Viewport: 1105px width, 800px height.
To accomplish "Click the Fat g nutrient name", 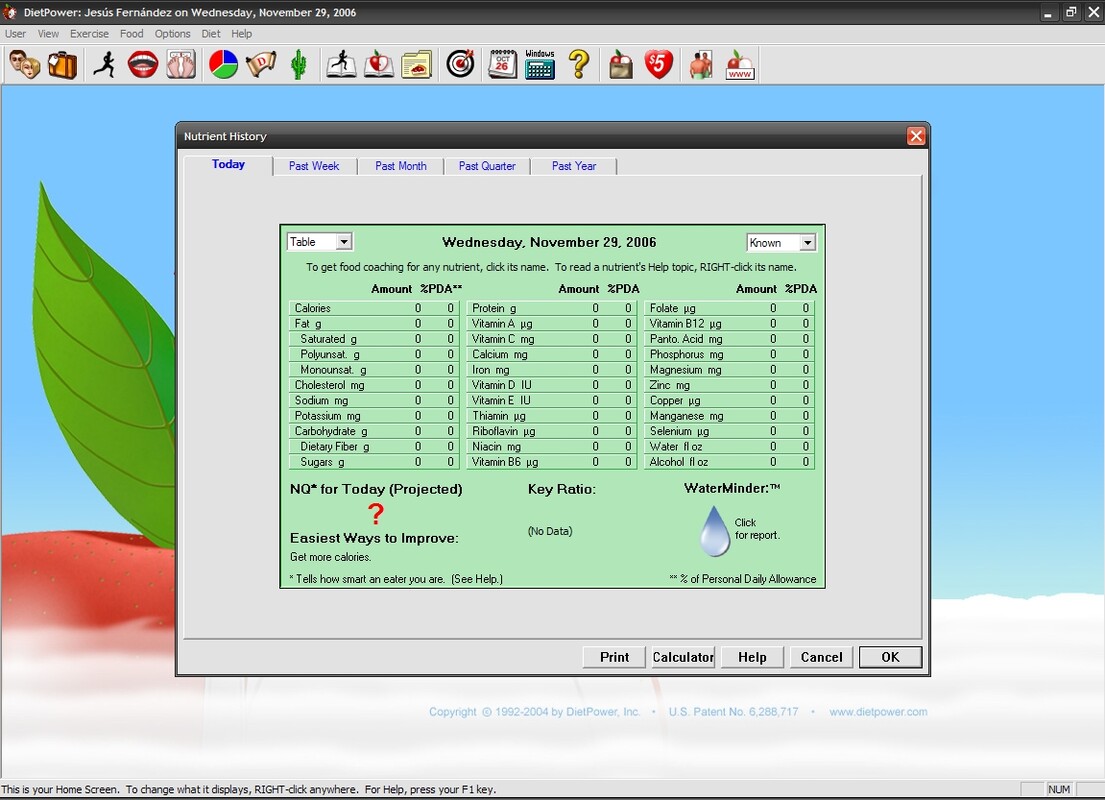I will click(308, 324).
